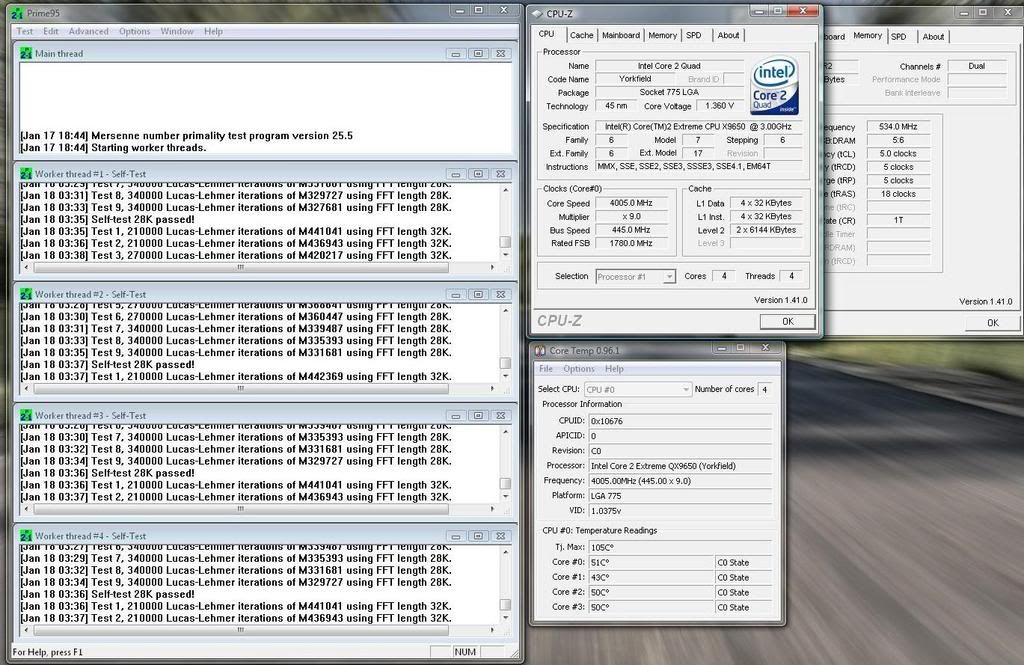This screenshot has width=1024, height=665.
Task: Click the Core Voltage value 1.360 V
Action: click(720, 106)
